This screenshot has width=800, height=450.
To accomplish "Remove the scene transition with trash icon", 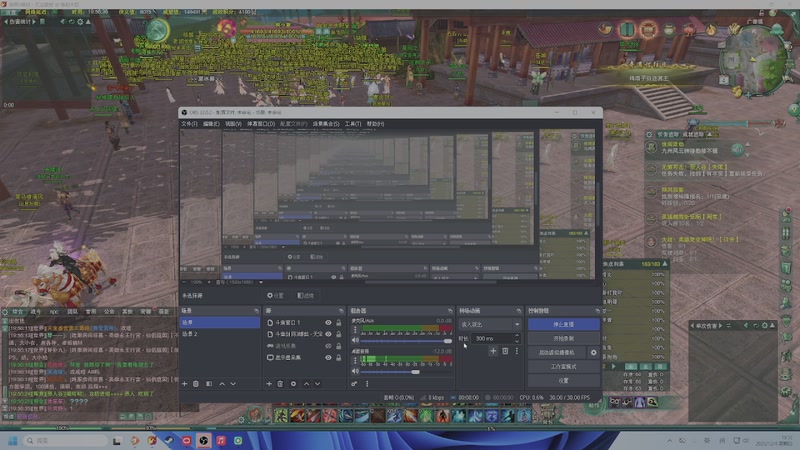I will [x=505, y=351].
